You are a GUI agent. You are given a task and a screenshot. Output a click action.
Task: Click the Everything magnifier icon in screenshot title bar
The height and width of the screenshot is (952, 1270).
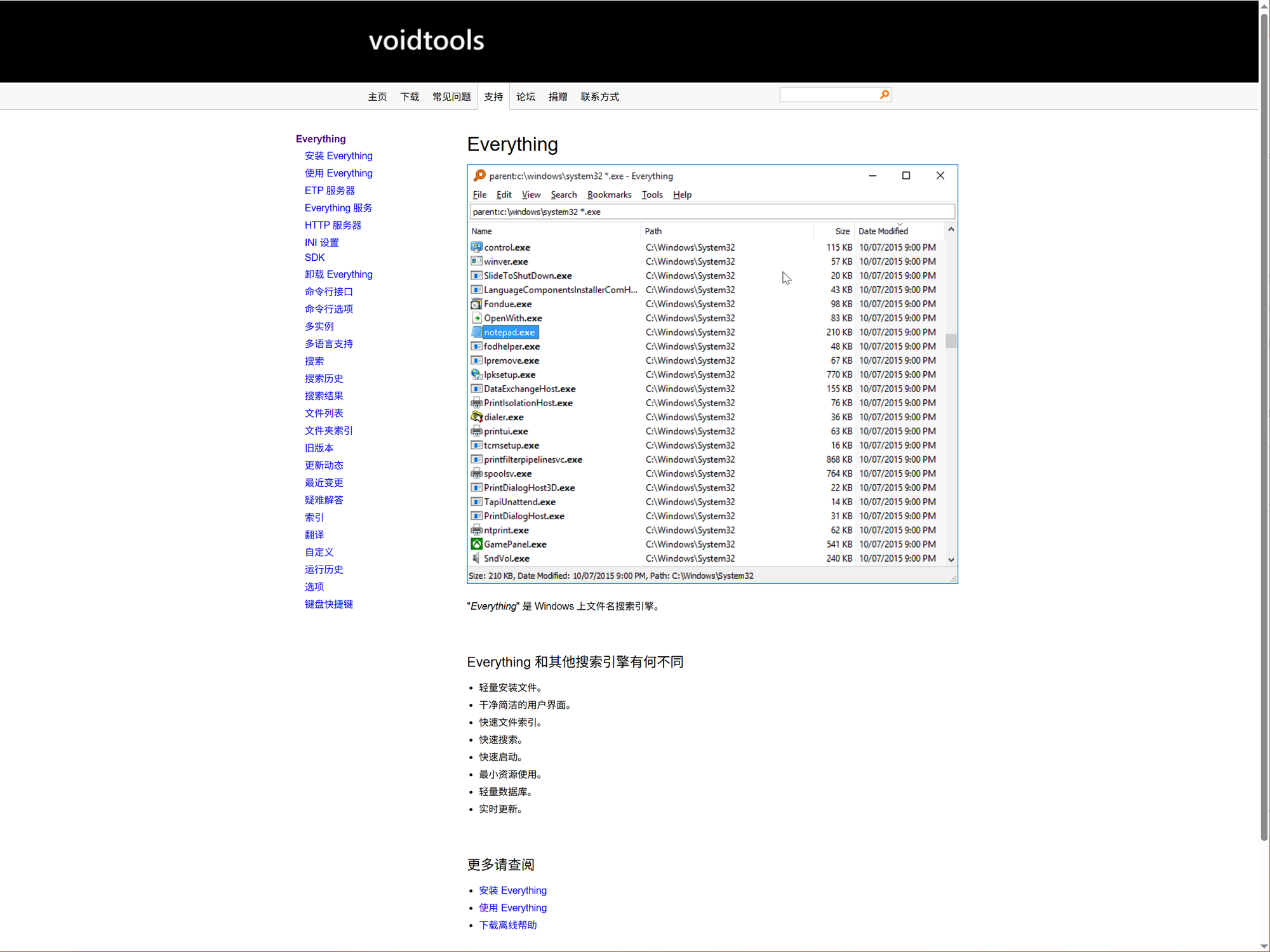479,176
